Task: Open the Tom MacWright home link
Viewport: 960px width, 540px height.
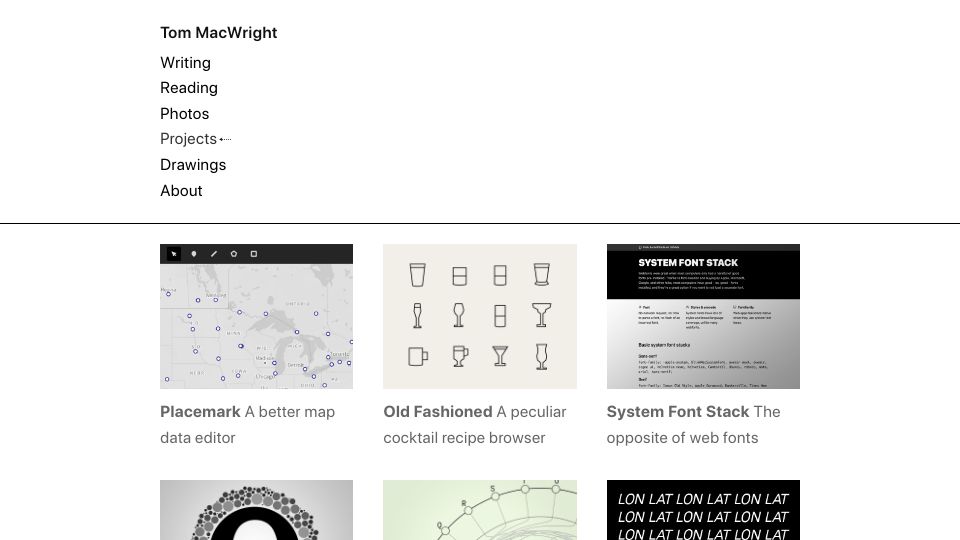Action: tap(219, 33)
